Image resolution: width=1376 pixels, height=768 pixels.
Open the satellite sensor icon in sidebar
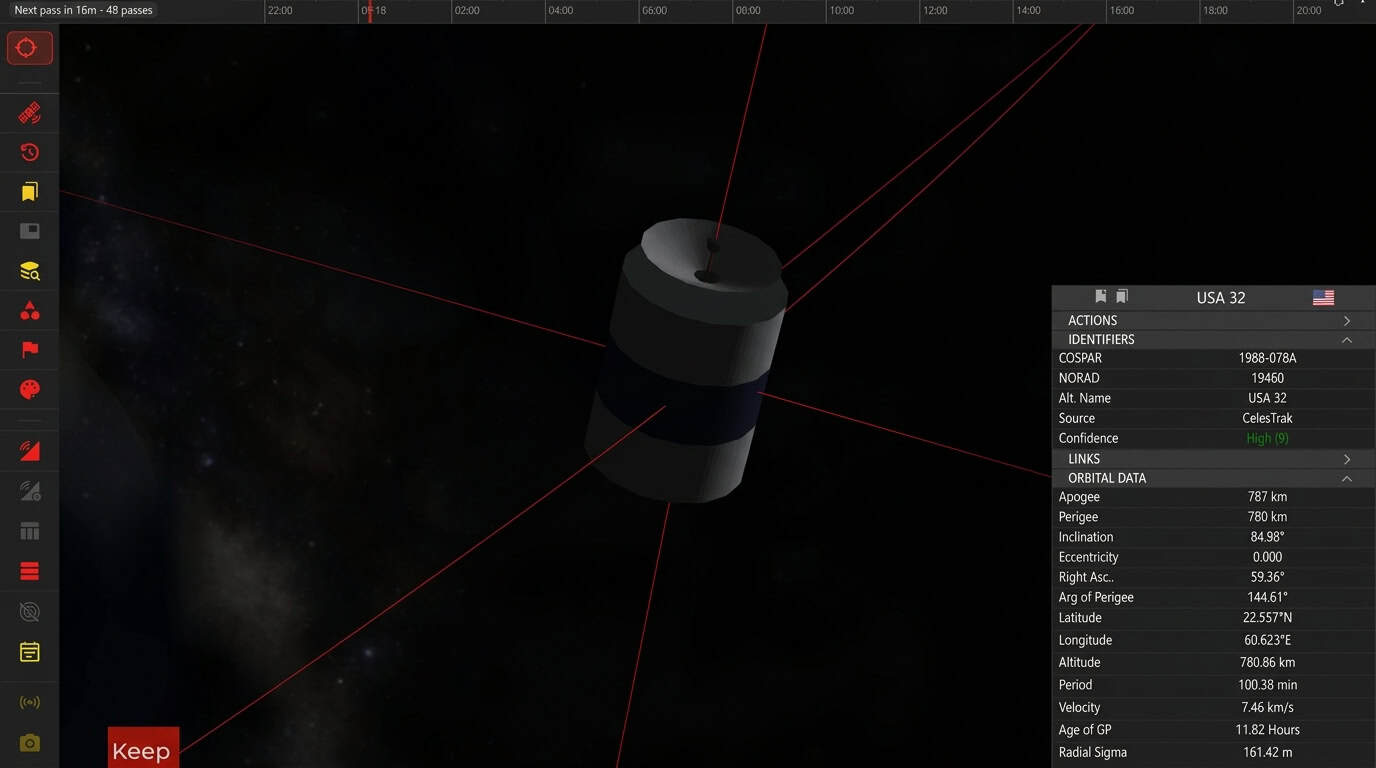point(30,113)
